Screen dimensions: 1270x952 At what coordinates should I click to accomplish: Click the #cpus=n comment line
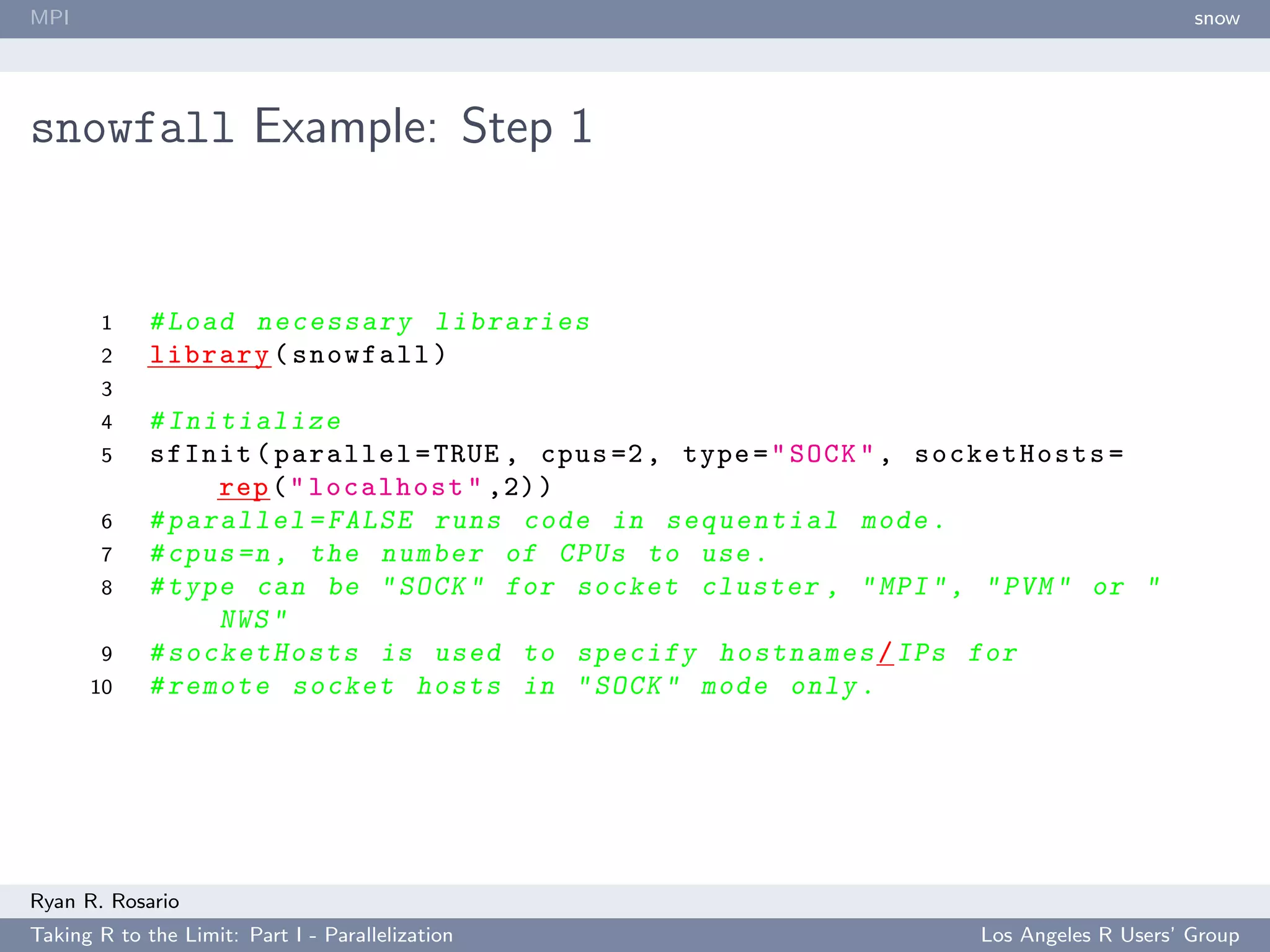[x=458, y=554]
